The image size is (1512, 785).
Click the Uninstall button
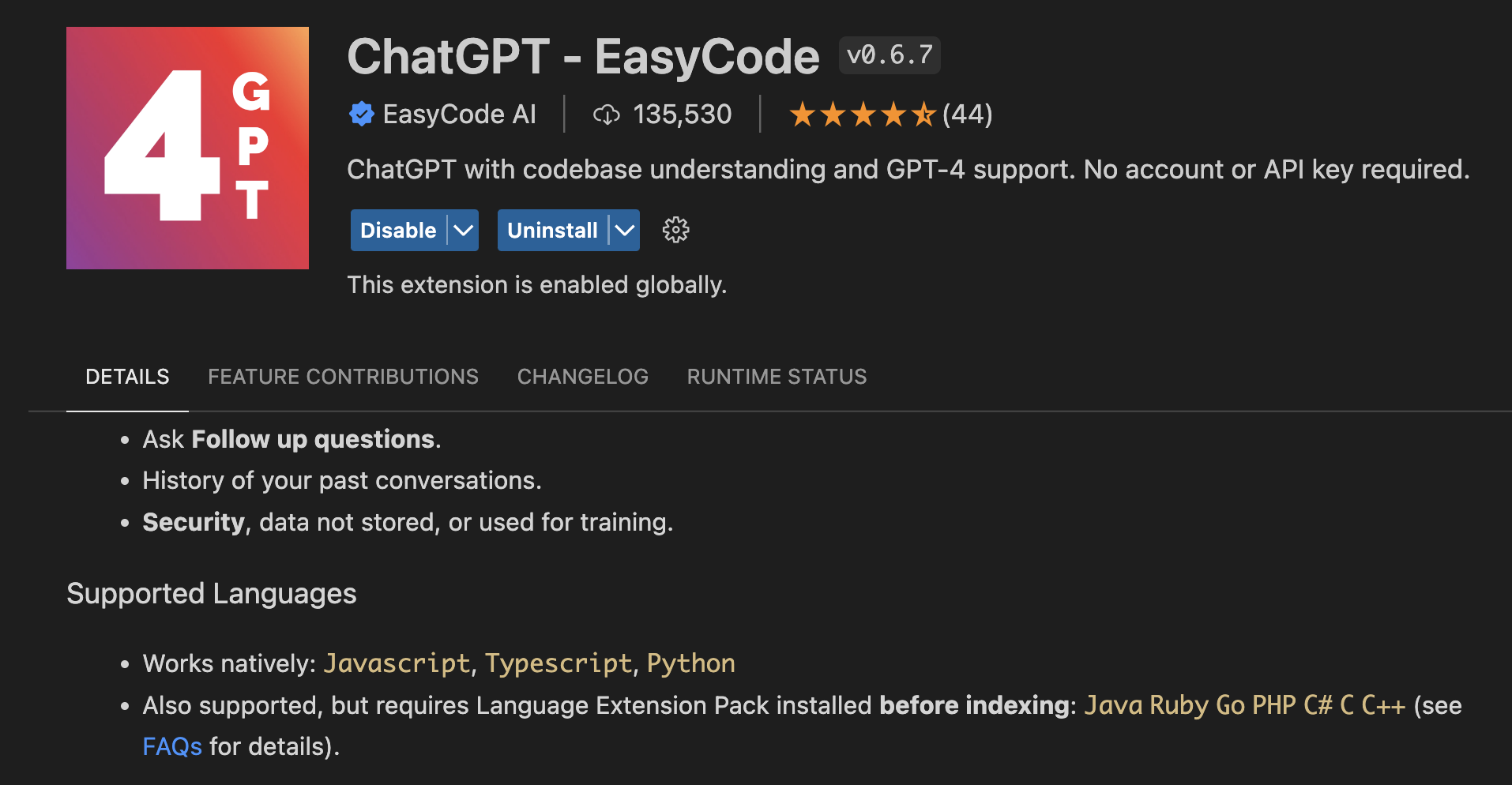(x=552, y=230)
